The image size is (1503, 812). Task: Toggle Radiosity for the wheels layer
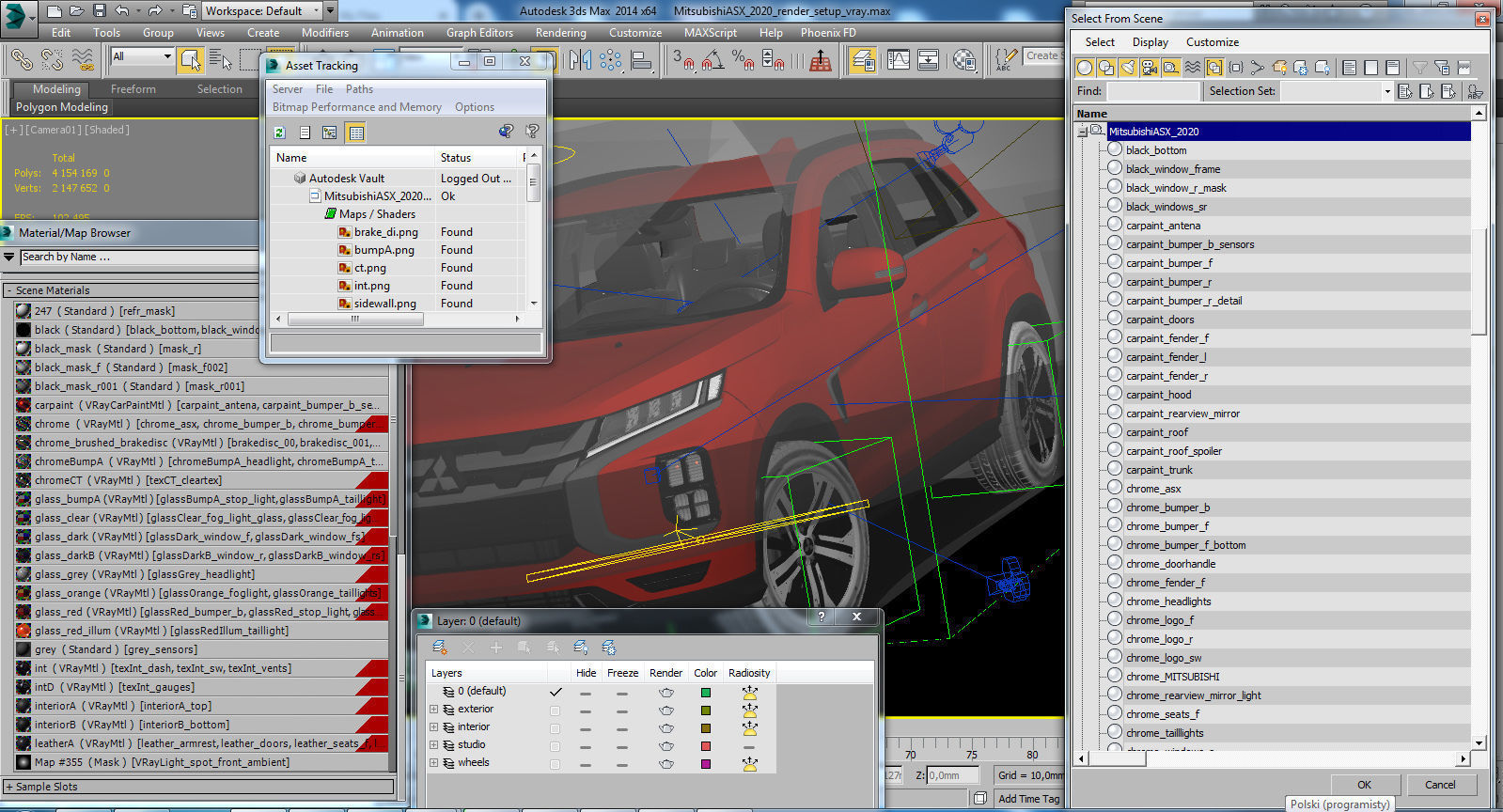coord(749,764)
